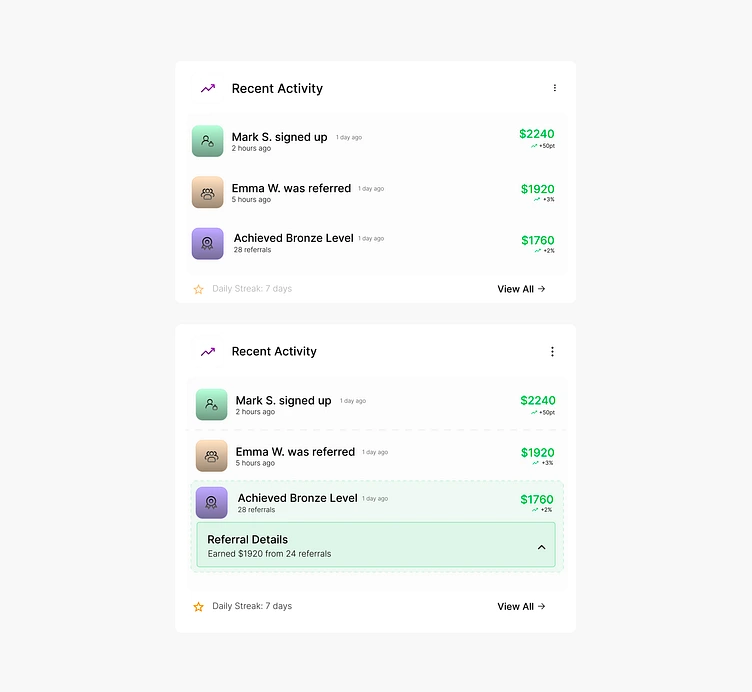Click purple badge icon in highlighted Bronze Level row
The height and width of the screenshot is (692, 752).
point(212,503)
